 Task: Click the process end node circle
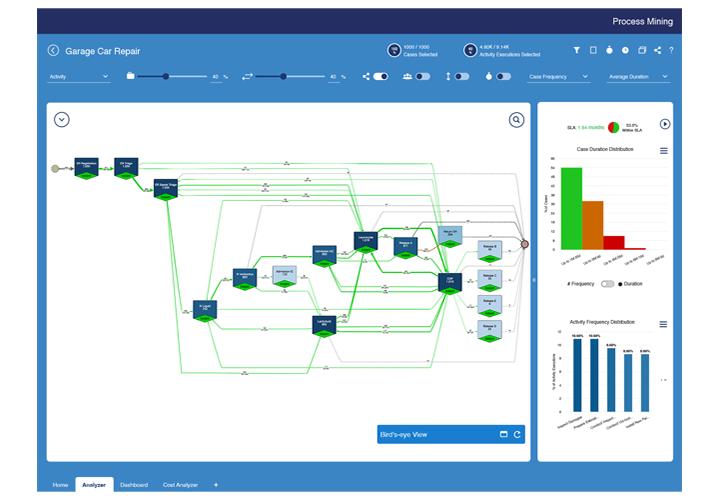click(525, 244)
